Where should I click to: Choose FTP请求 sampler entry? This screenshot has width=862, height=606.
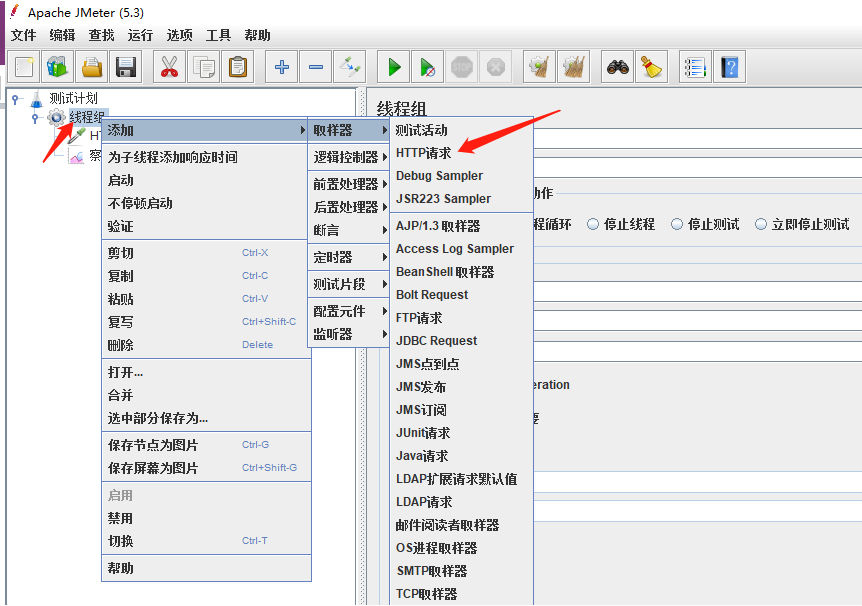click(461, 318)
